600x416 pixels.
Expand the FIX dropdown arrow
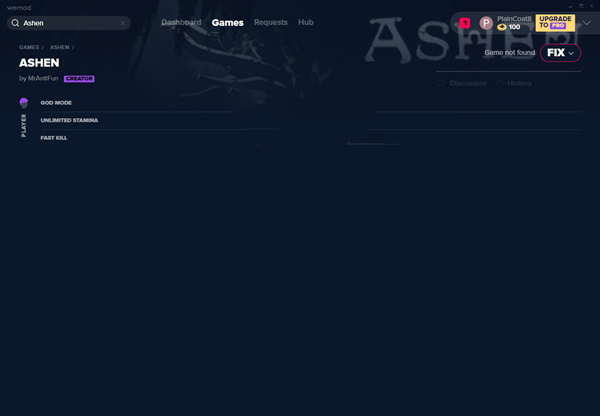[x=571, y=53]
